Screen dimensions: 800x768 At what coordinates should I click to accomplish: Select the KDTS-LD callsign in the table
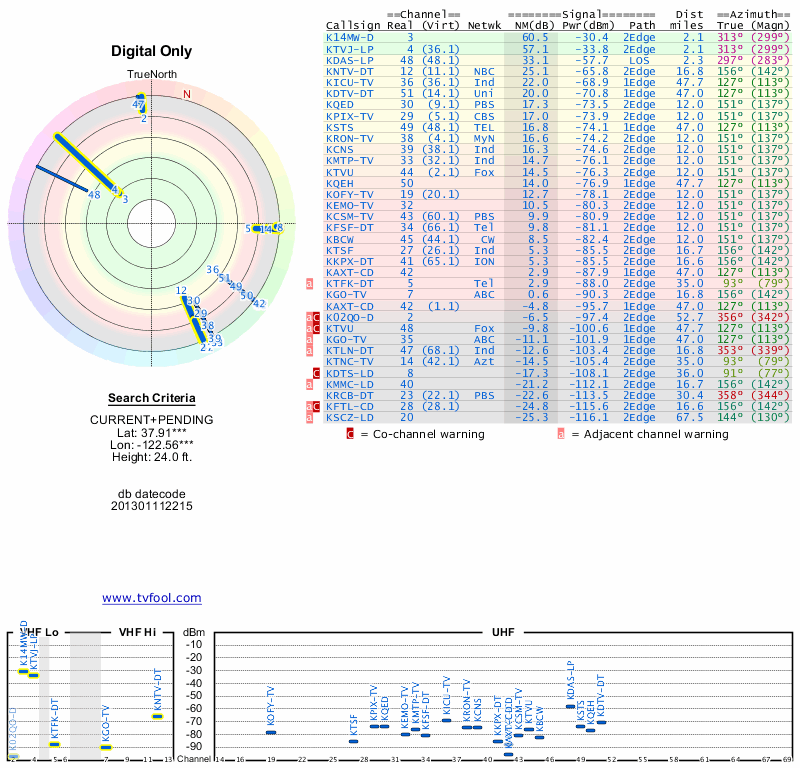pyautogui.click(x=350, y=373)
